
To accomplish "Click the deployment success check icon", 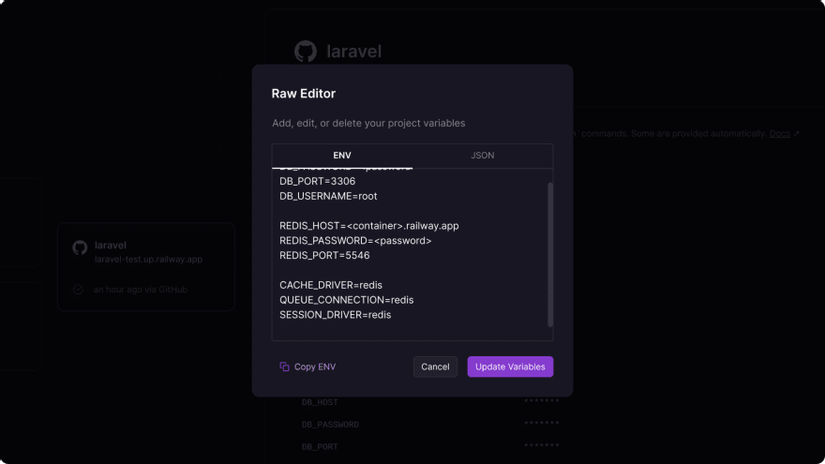I will click(x=78, y=289).
